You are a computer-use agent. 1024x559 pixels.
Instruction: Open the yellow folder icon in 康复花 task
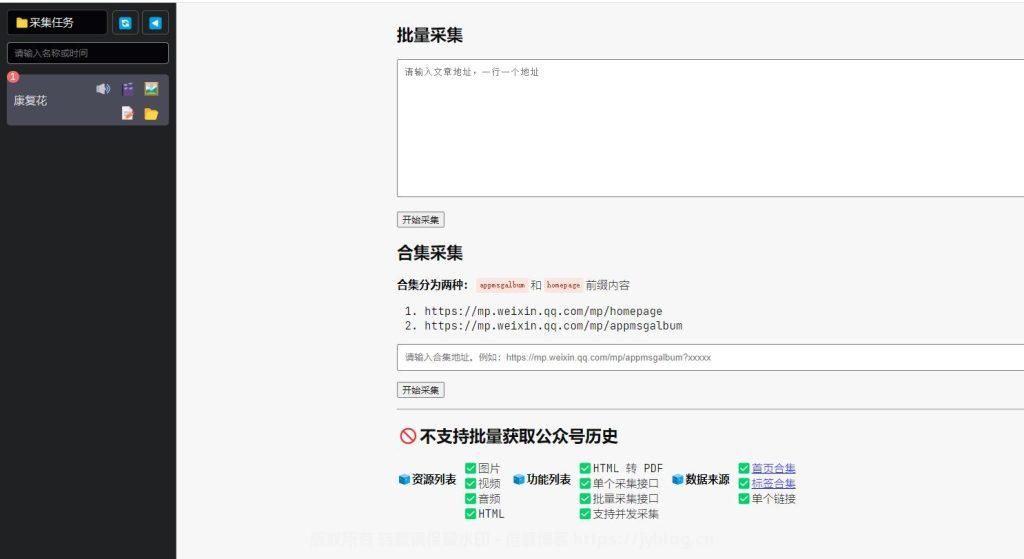tap(151, 114)
